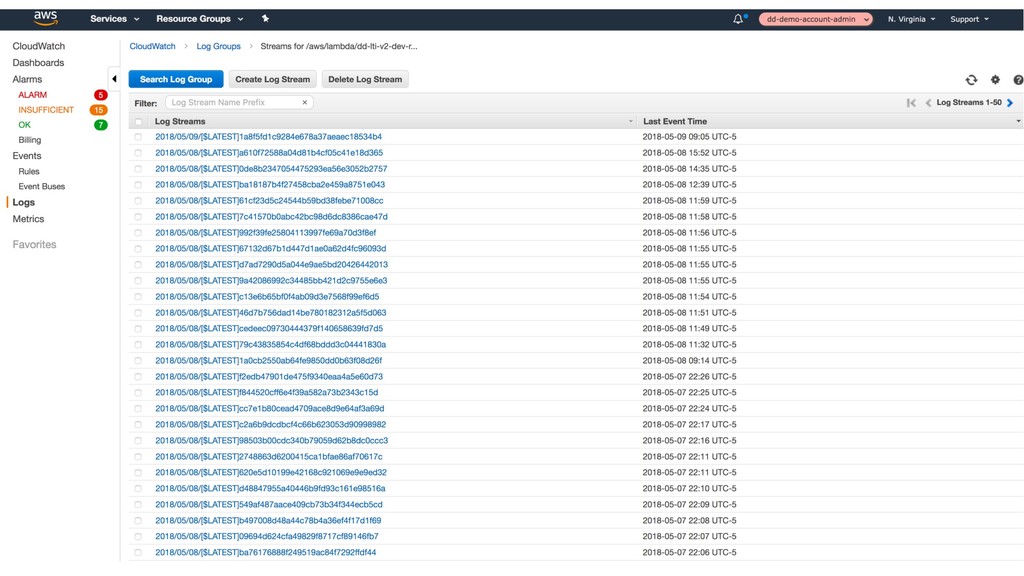Viewport: 1024px width, 576px height.
Task: Check the box for stream a610f72588a04d81b4cf05c41e18d365
Action: (x=138, y=153)
